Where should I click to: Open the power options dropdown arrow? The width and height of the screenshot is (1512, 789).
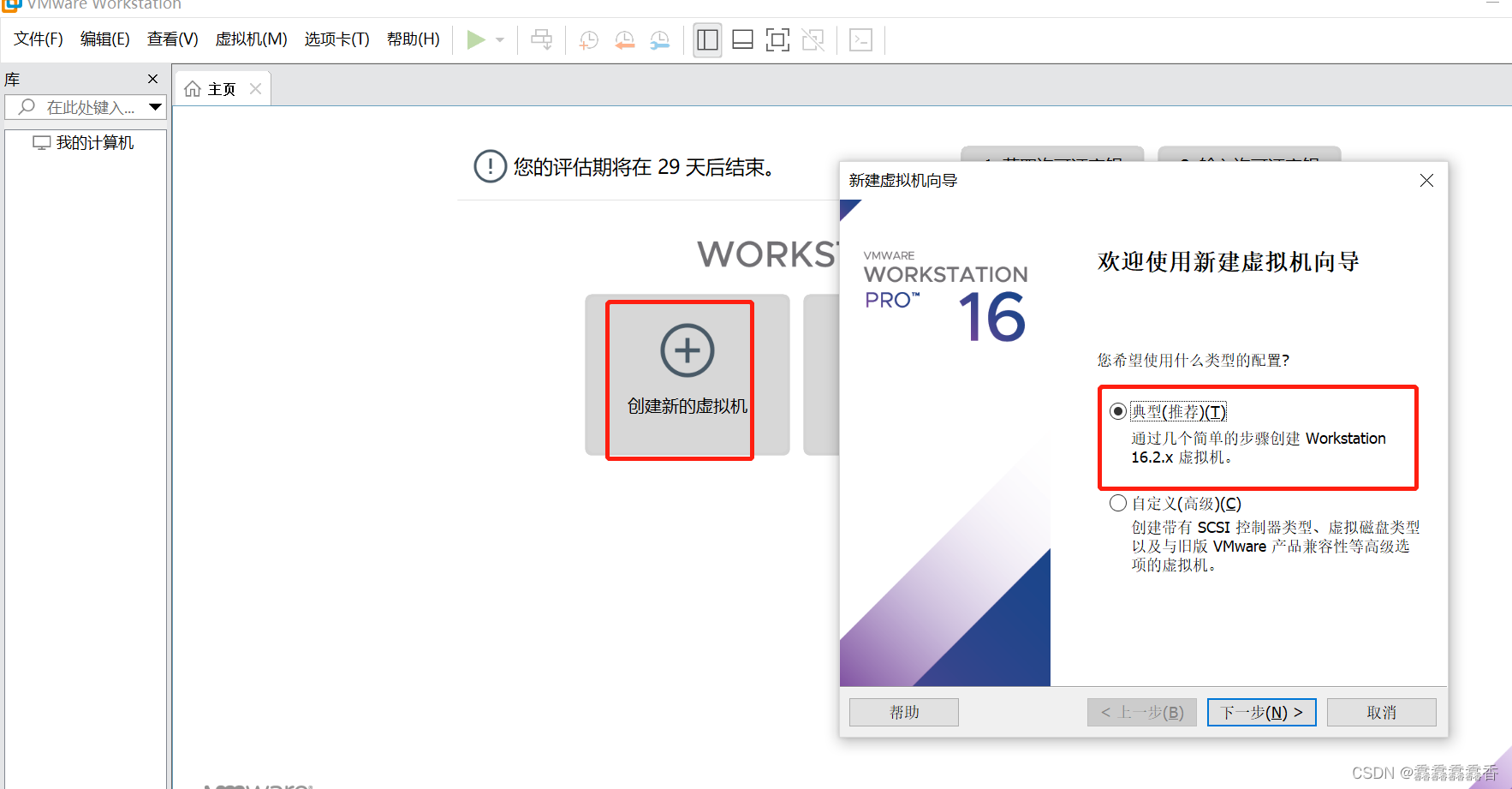pos(500,39)
